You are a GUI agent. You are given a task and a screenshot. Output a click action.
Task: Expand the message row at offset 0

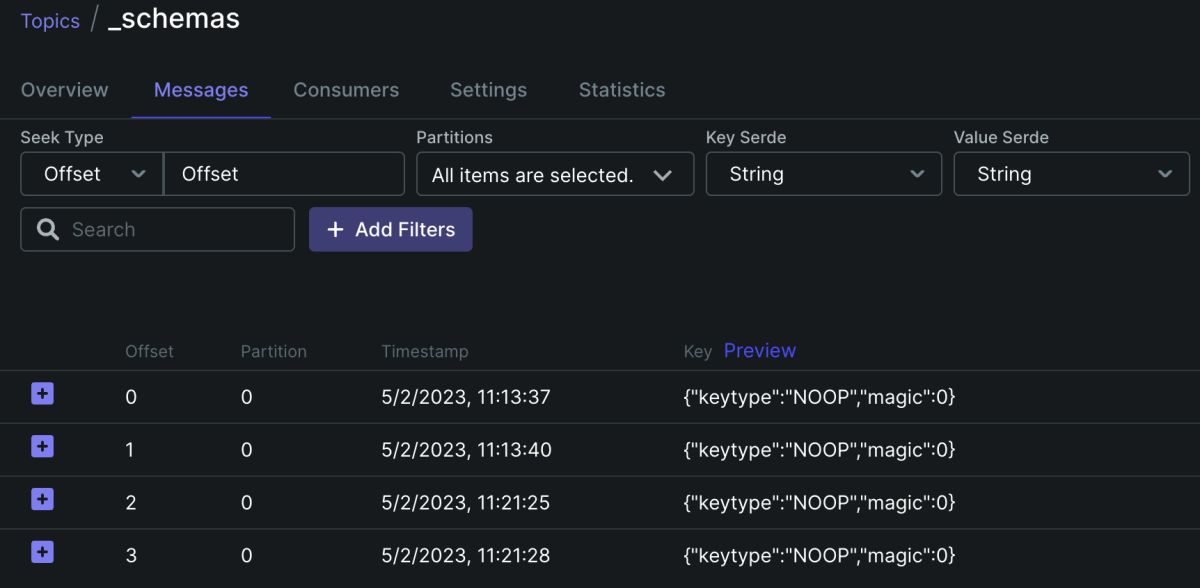[x=42, y=394]
